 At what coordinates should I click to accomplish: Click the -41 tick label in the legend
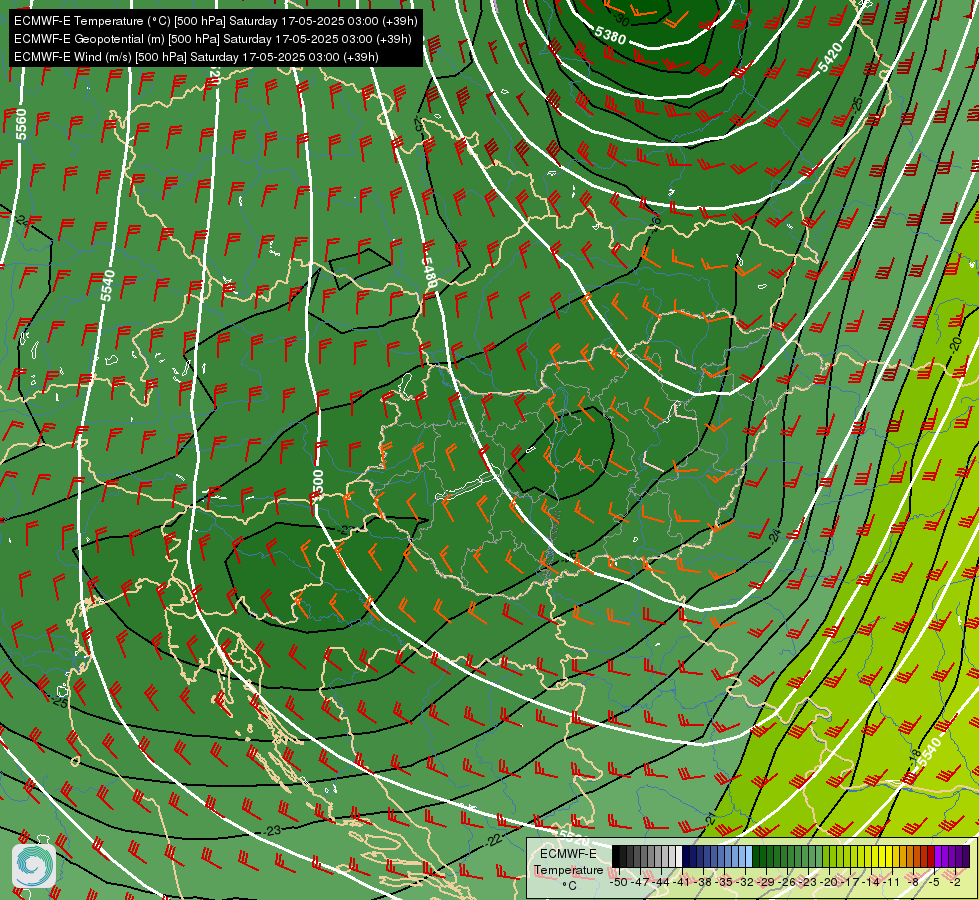(x=681, y=883)
